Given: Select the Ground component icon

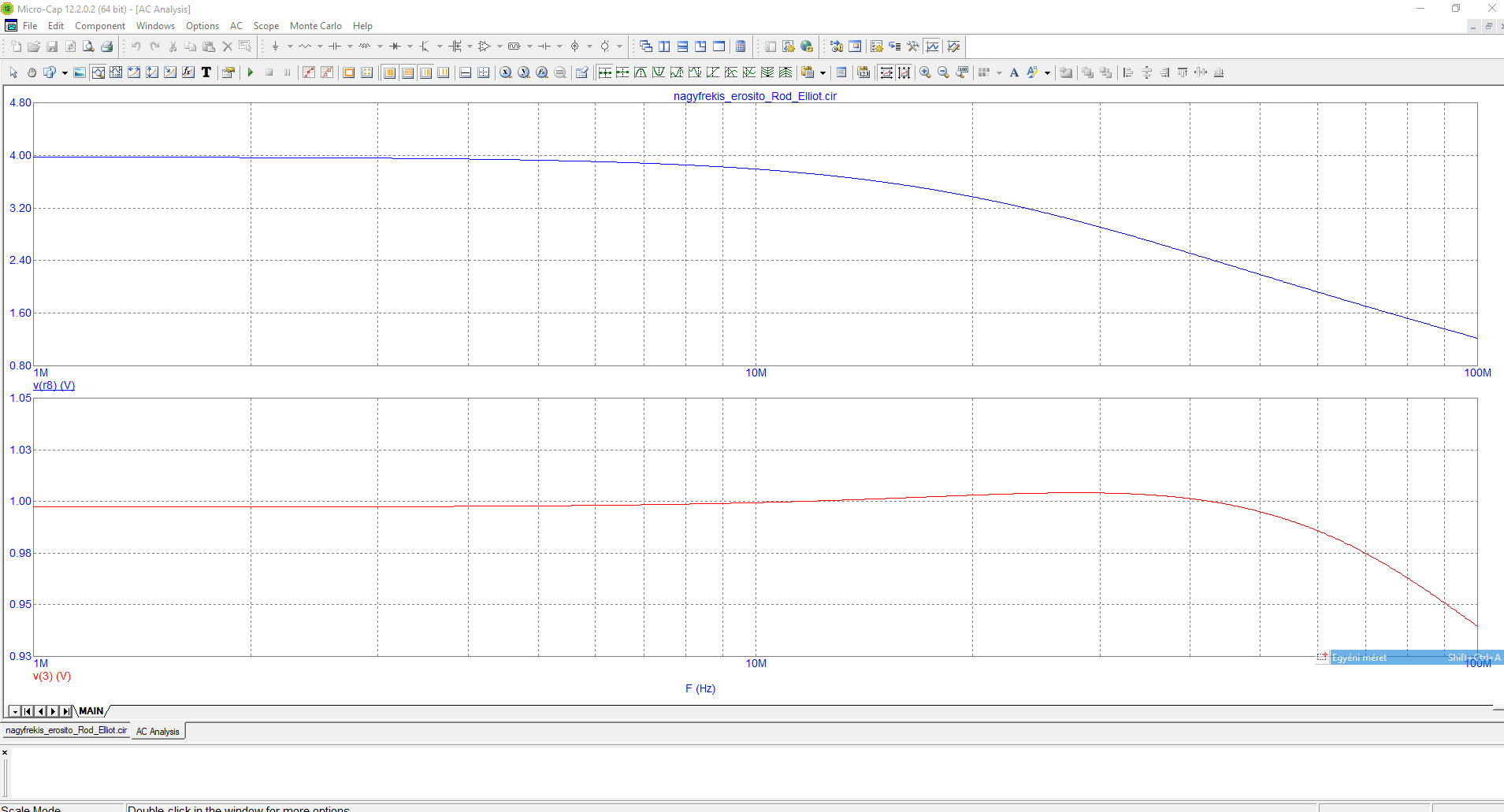Looking at the screenshot, I should 275,46.
